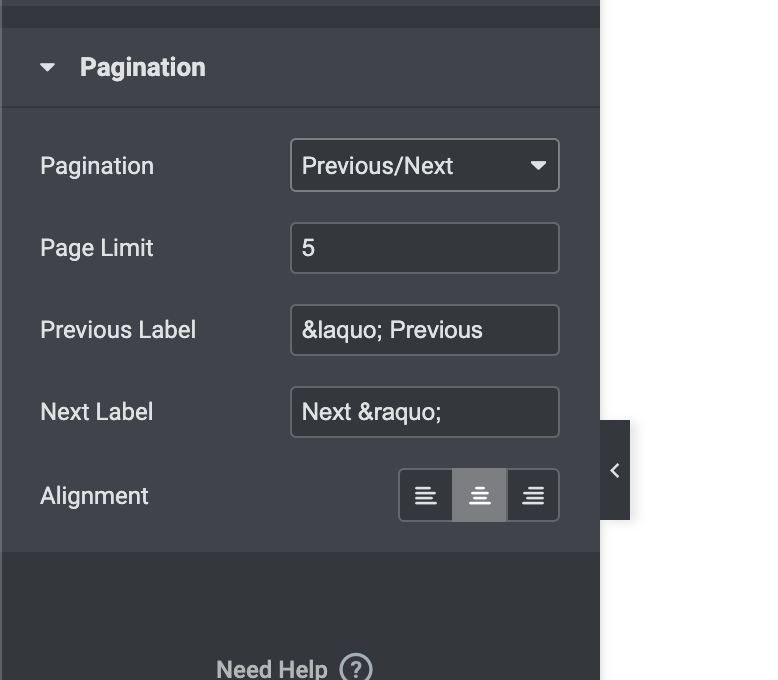Click the dropdown caret in Pagination select

[x=538, y=165]
